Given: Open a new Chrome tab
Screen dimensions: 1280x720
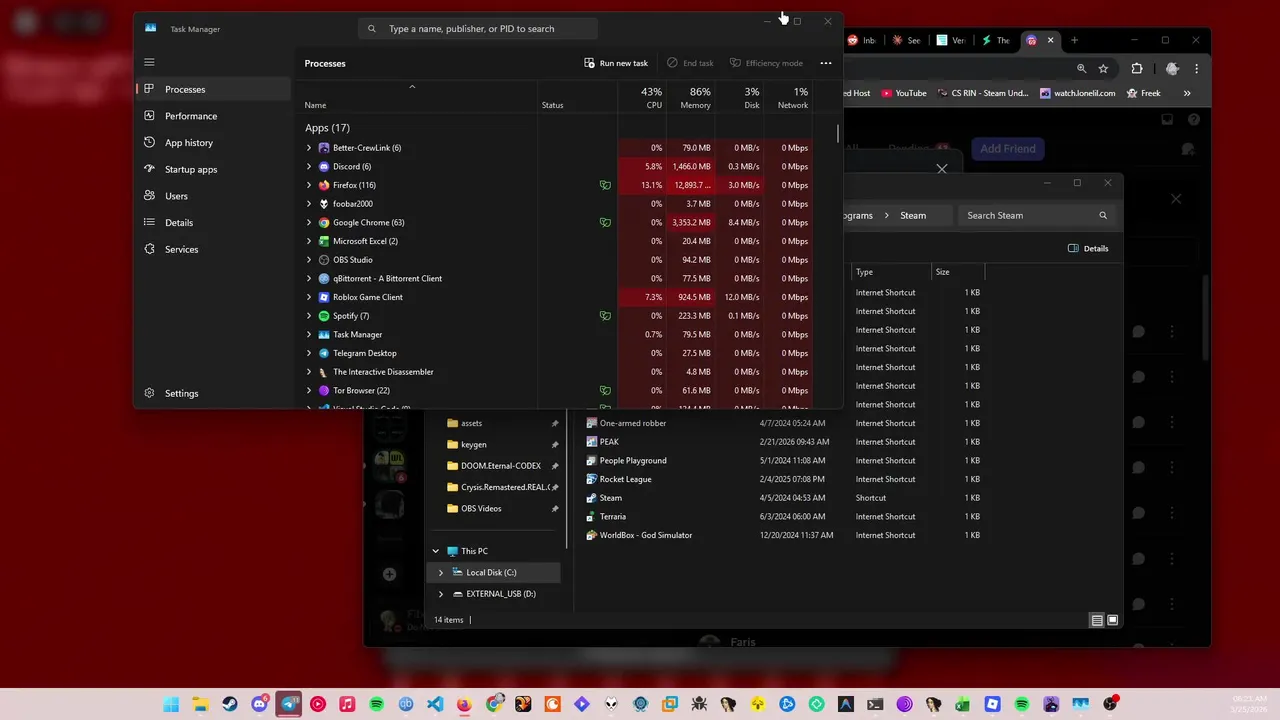Looking at the screenshot, I should (1074, 40).
